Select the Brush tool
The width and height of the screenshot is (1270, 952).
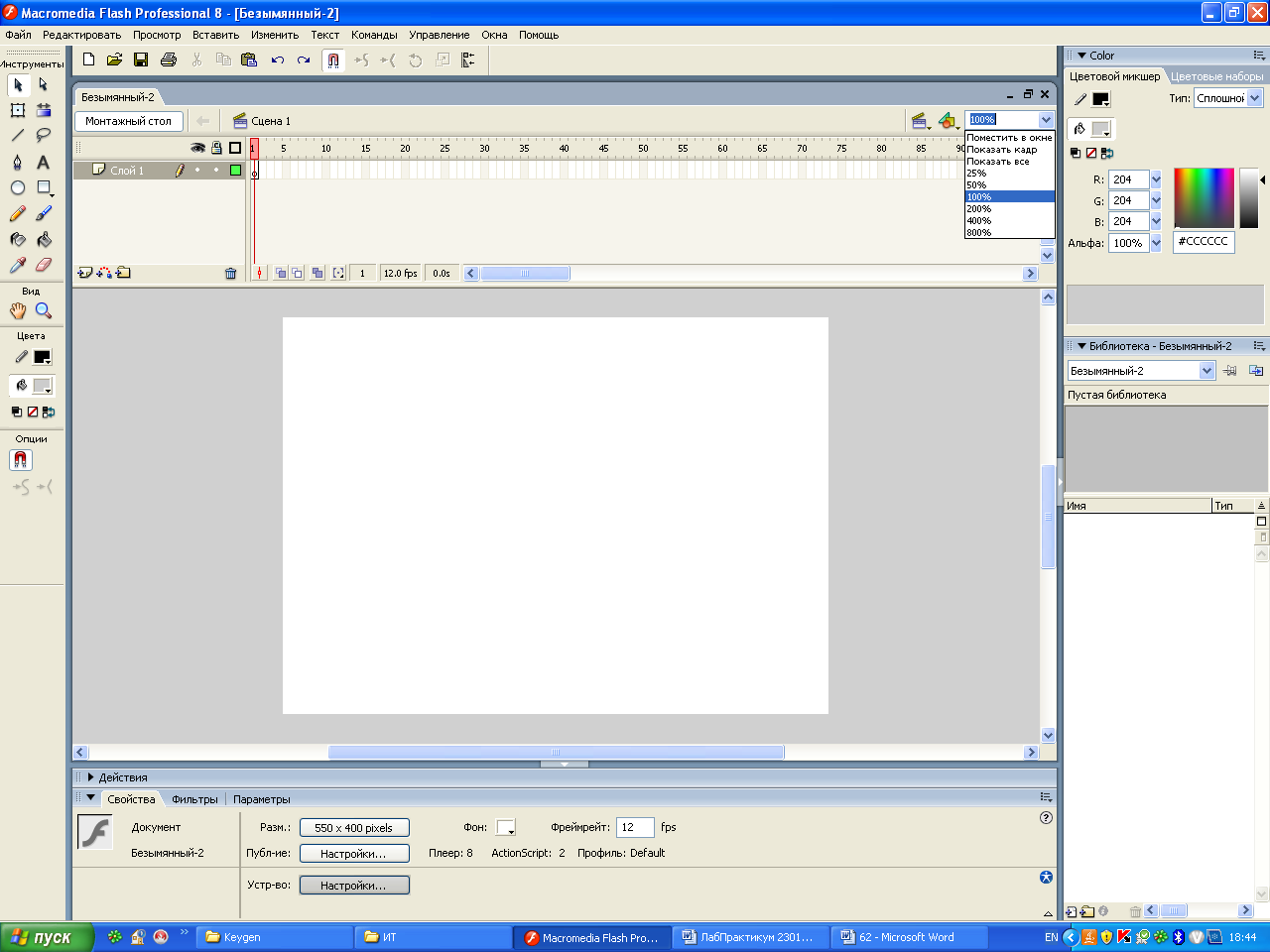pyautogui.click(x=44, y=213)
